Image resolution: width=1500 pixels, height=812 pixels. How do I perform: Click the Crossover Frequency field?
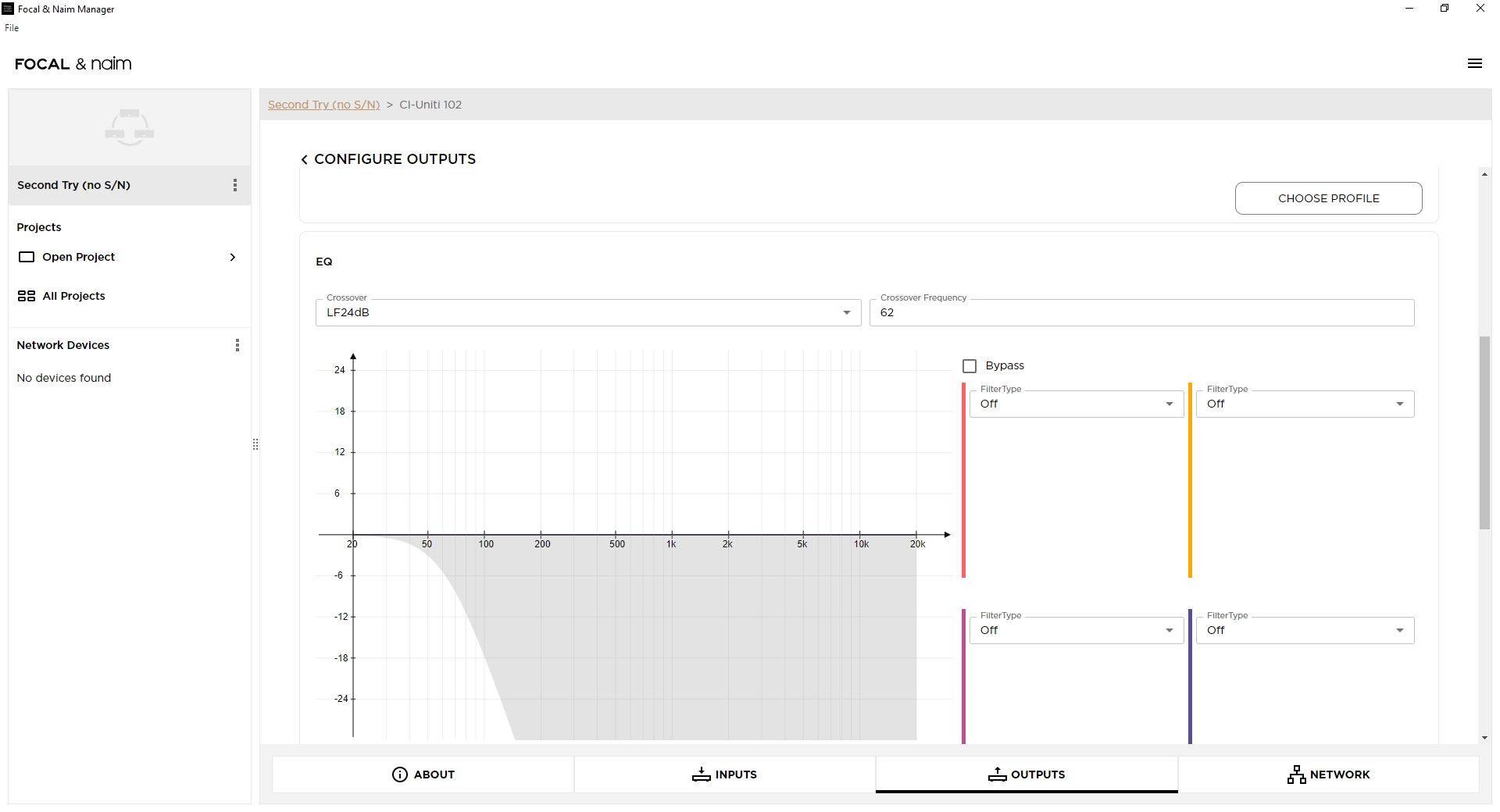[1141, 312]
